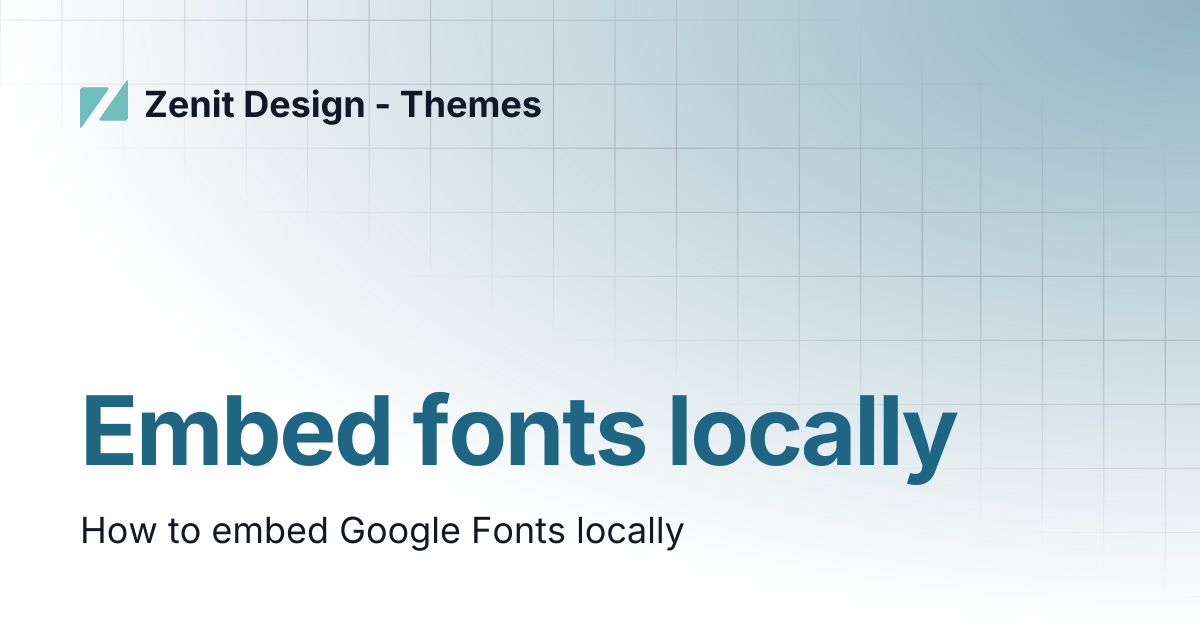
Task: Click the 'Zenit Design - Themes' title text
Action: coord(343,104)
